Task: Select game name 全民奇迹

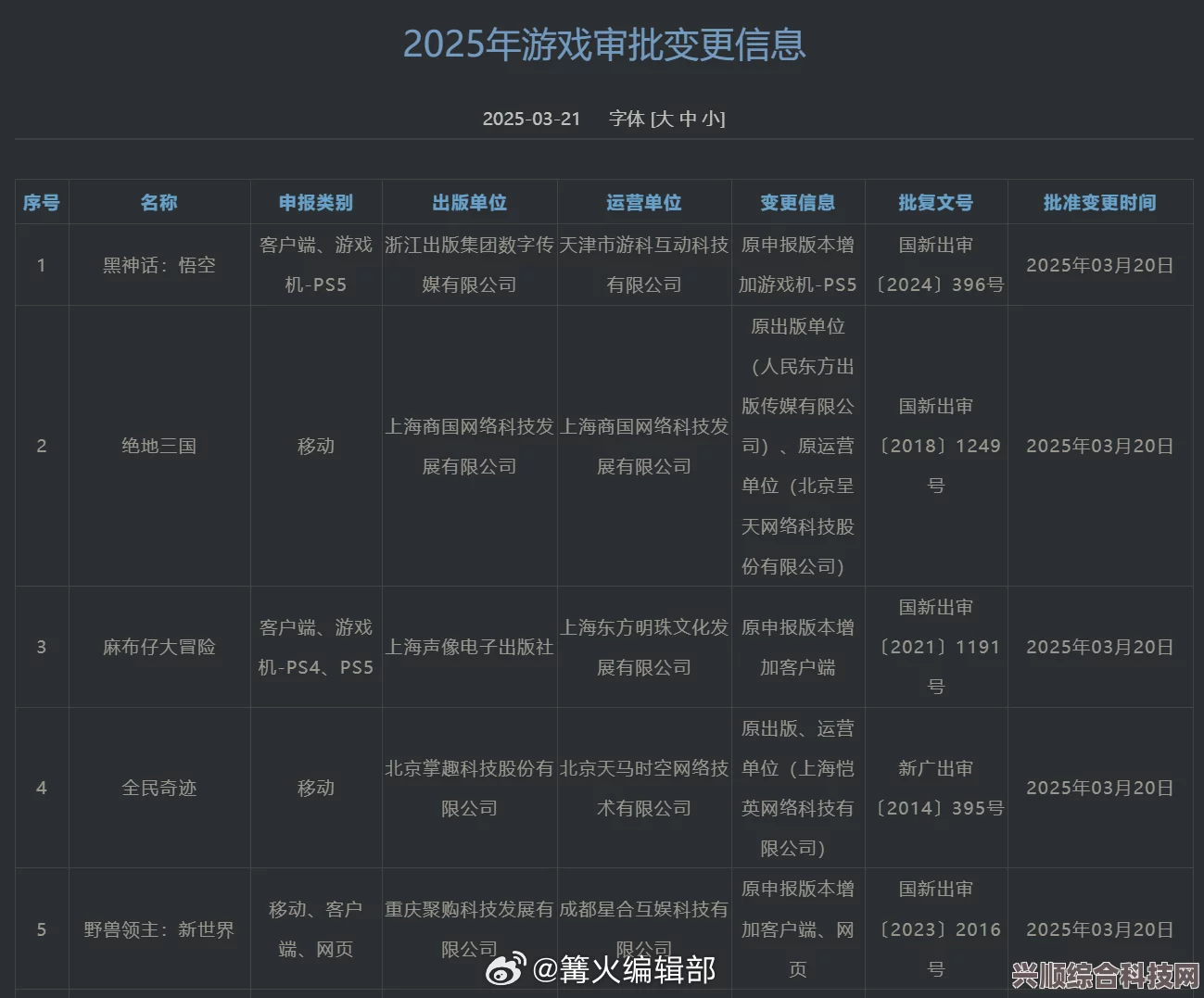Action: click(x=159, y=788)
